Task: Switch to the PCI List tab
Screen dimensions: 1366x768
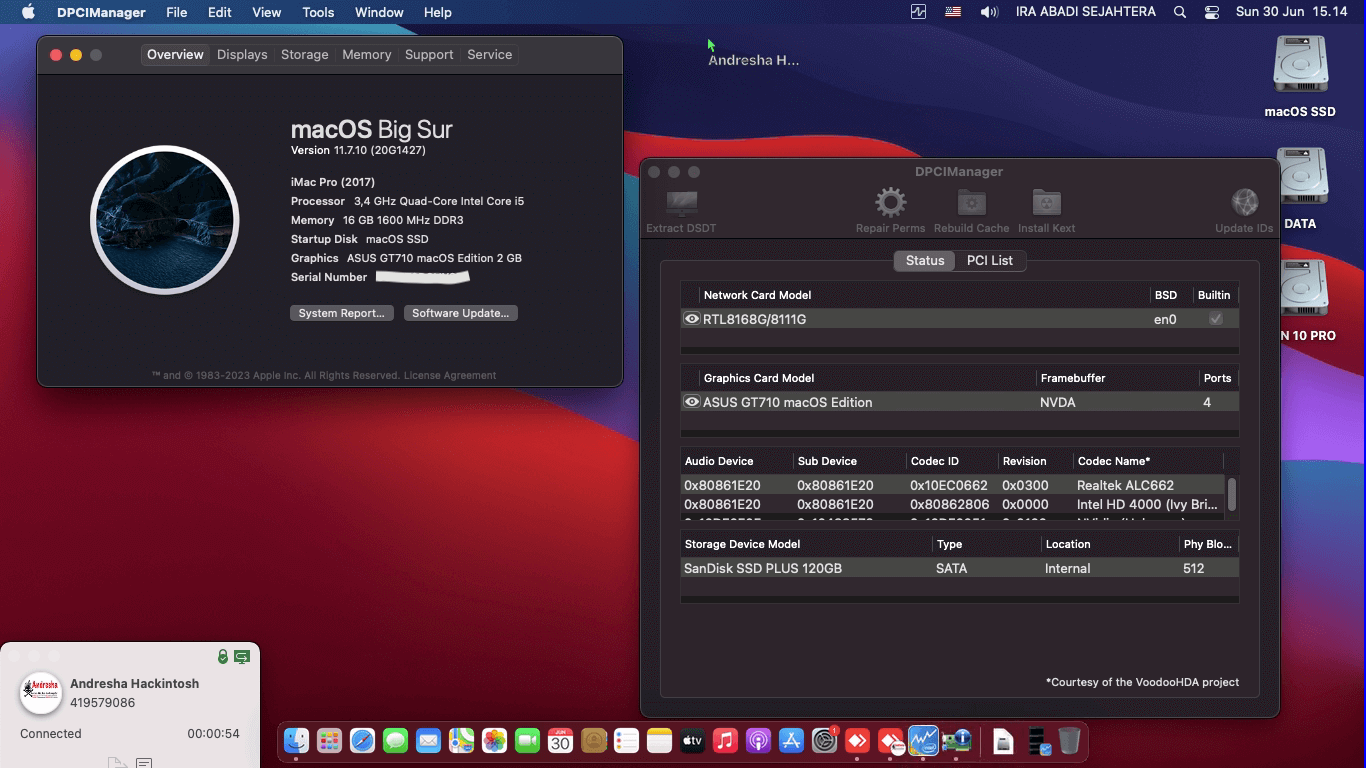Action: point(991,260)
